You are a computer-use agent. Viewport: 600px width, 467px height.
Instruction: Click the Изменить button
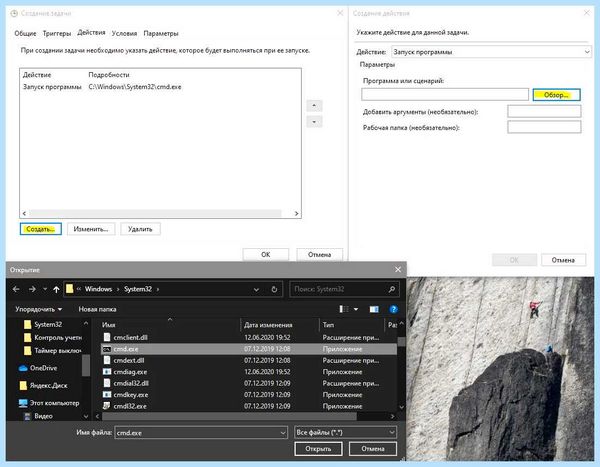tap(91, 229)
